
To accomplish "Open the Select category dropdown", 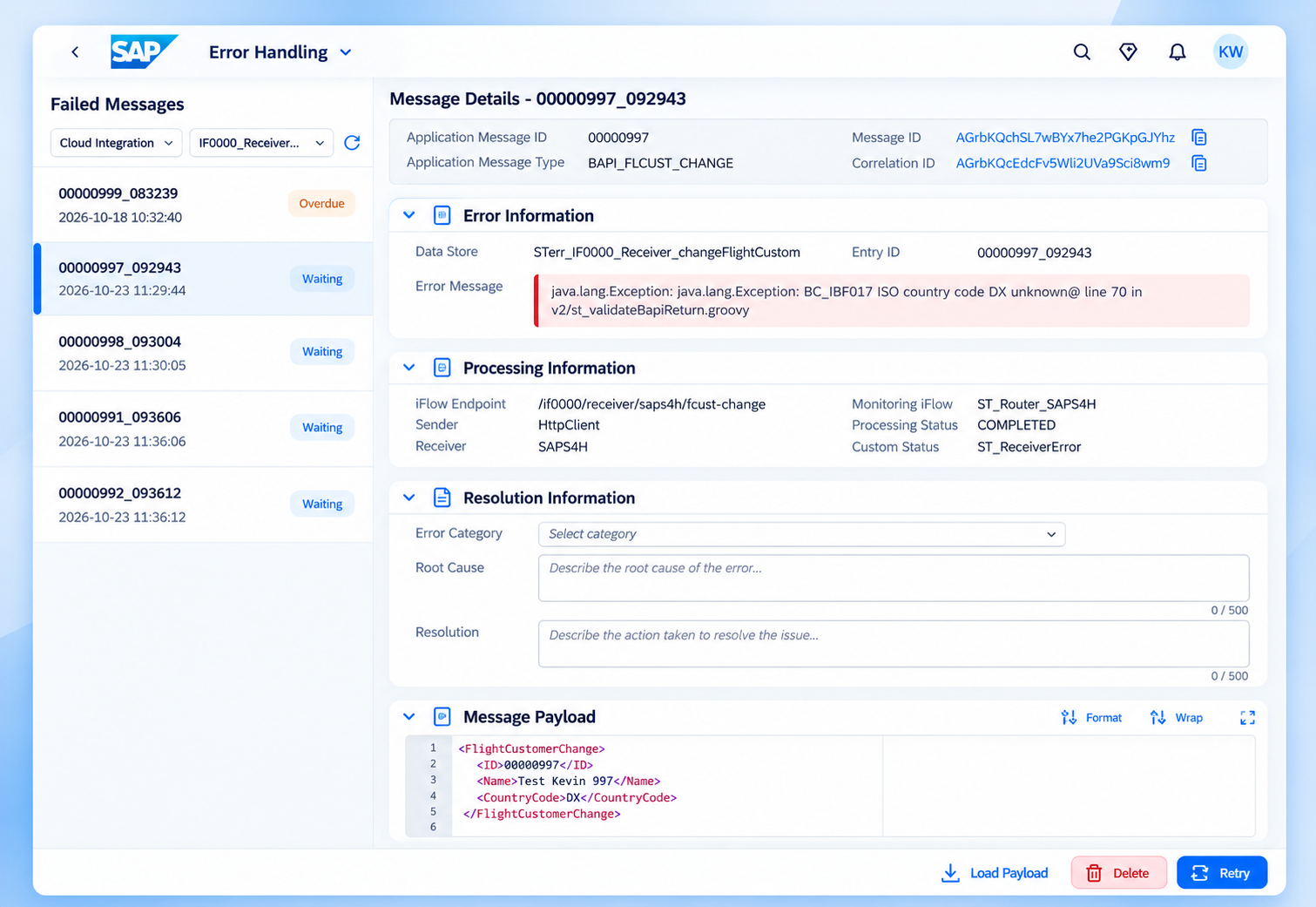I will coord(801,534).
